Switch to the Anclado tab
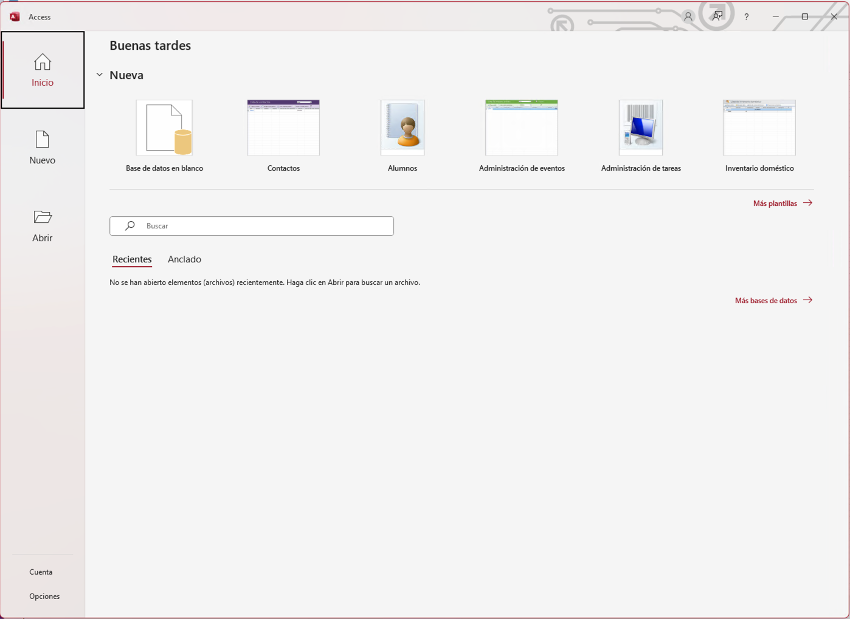Viewport: 850px width, 620px height. click(x=184, y=259)
